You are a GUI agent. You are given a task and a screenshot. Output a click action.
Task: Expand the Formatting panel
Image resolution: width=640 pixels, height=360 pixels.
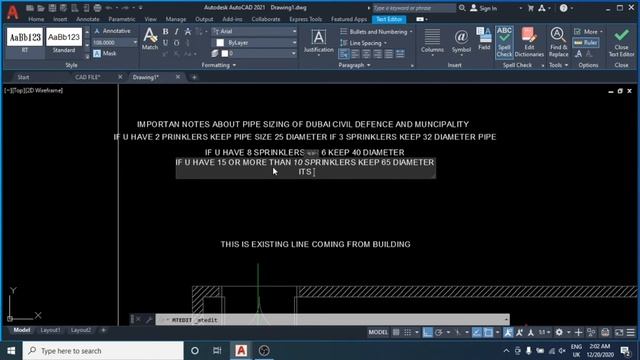click(218, 65)
